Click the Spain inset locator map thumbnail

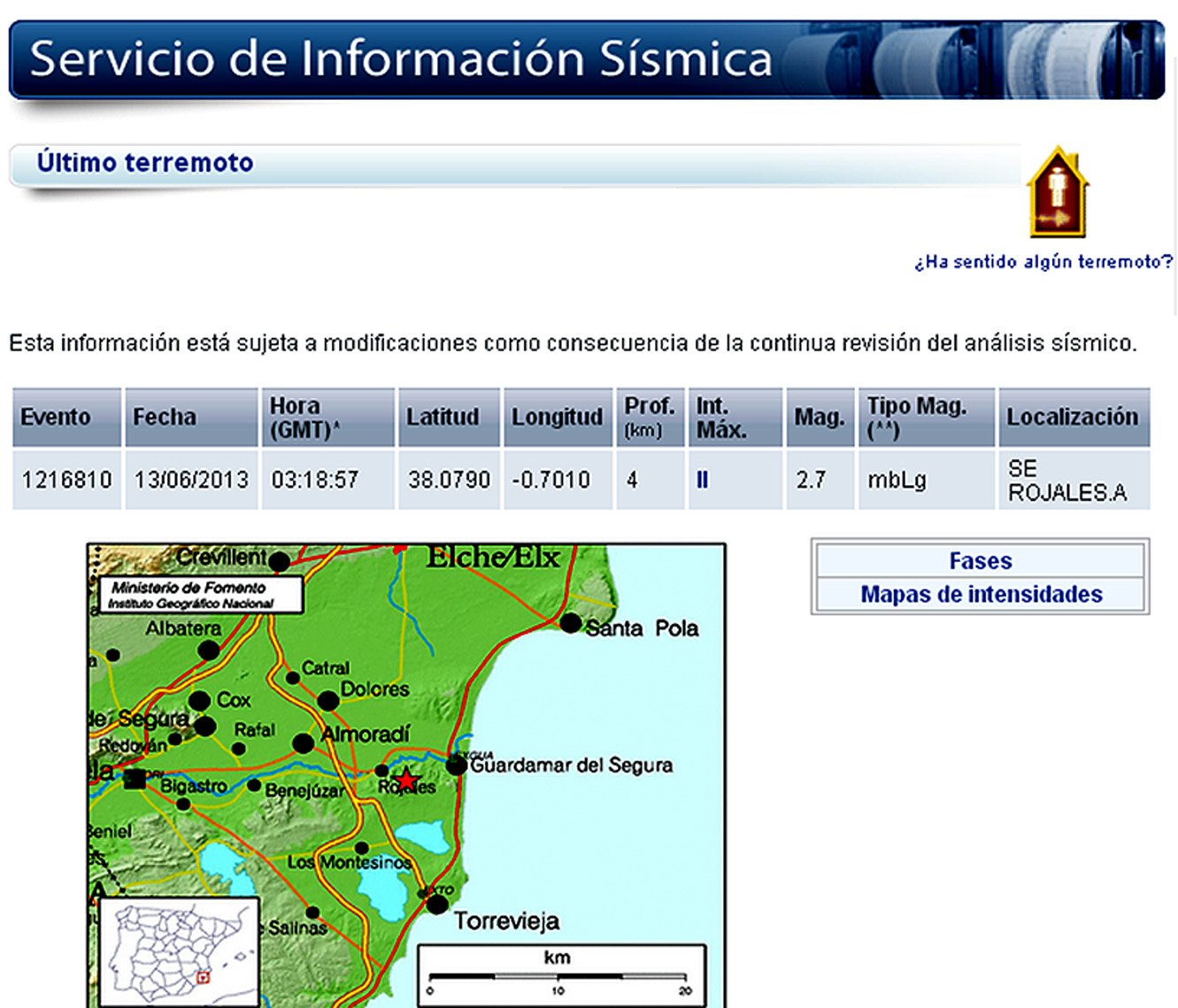179,951
